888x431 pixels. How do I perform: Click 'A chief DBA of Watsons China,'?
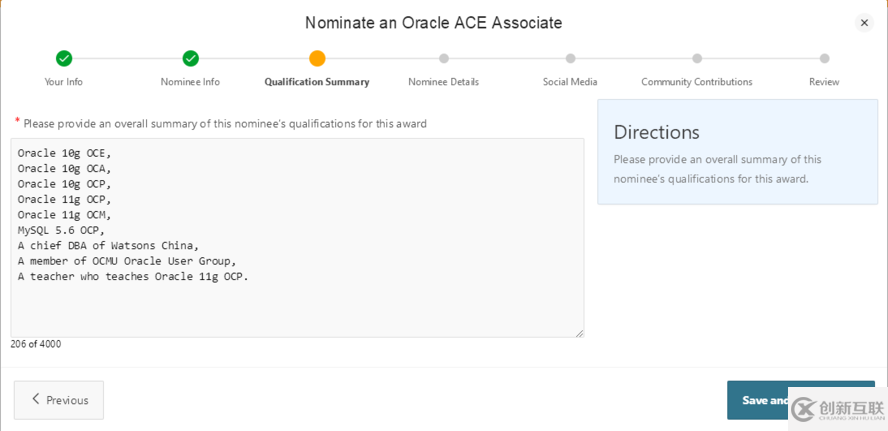(108, 246)
